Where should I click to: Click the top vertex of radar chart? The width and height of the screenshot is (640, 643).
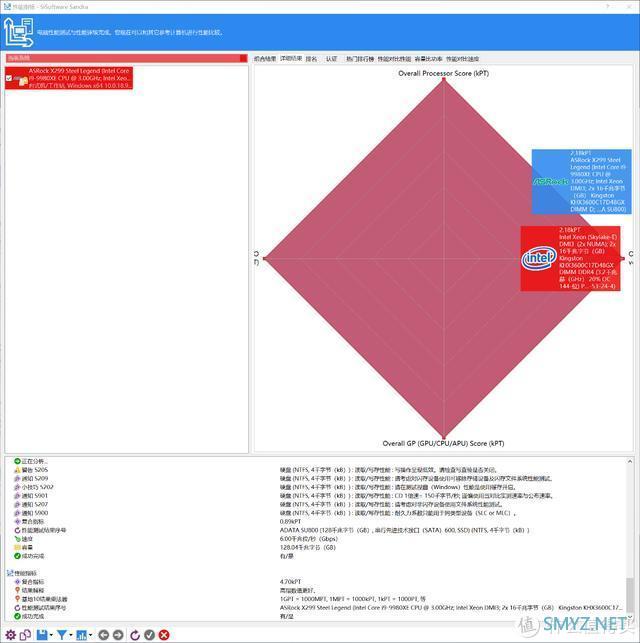click(443, 80)
